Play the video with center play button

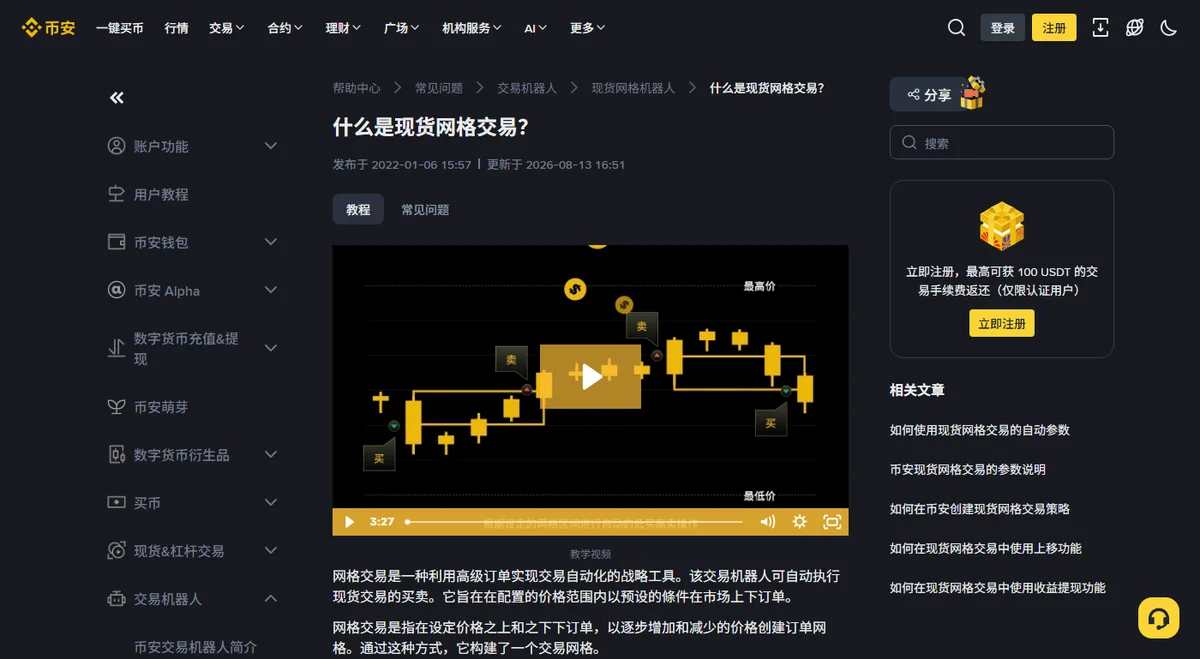[x=591, y=376]
